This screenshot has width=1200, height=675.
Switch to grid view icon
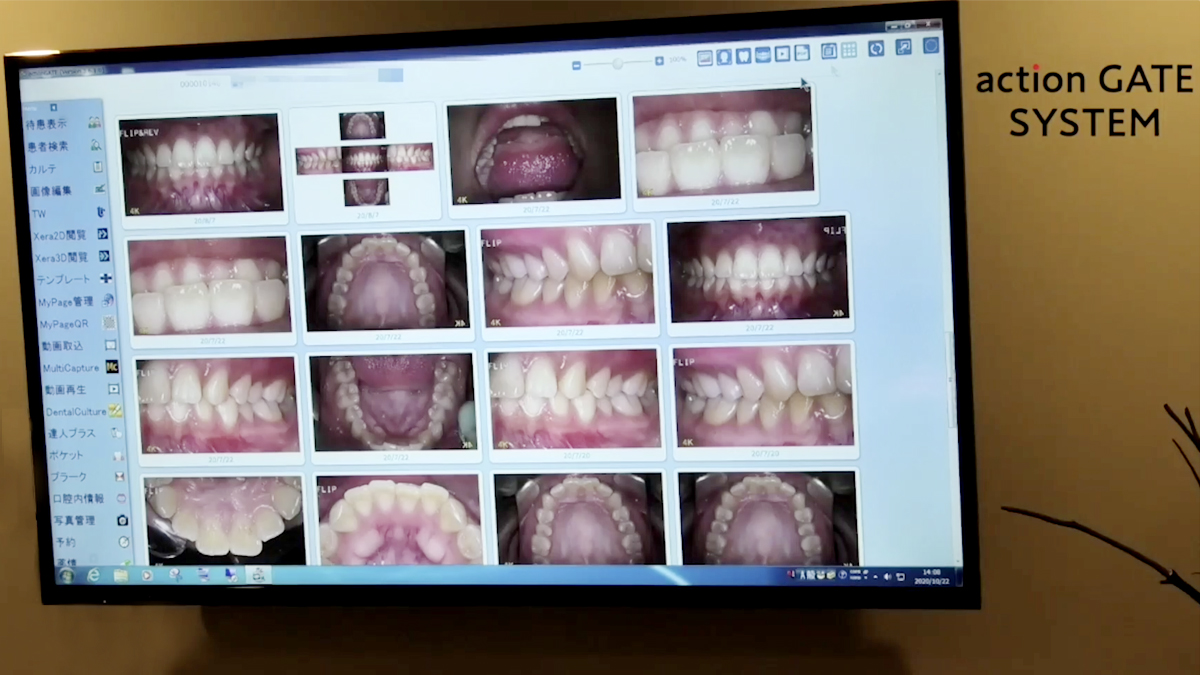[x=849, y=50]
